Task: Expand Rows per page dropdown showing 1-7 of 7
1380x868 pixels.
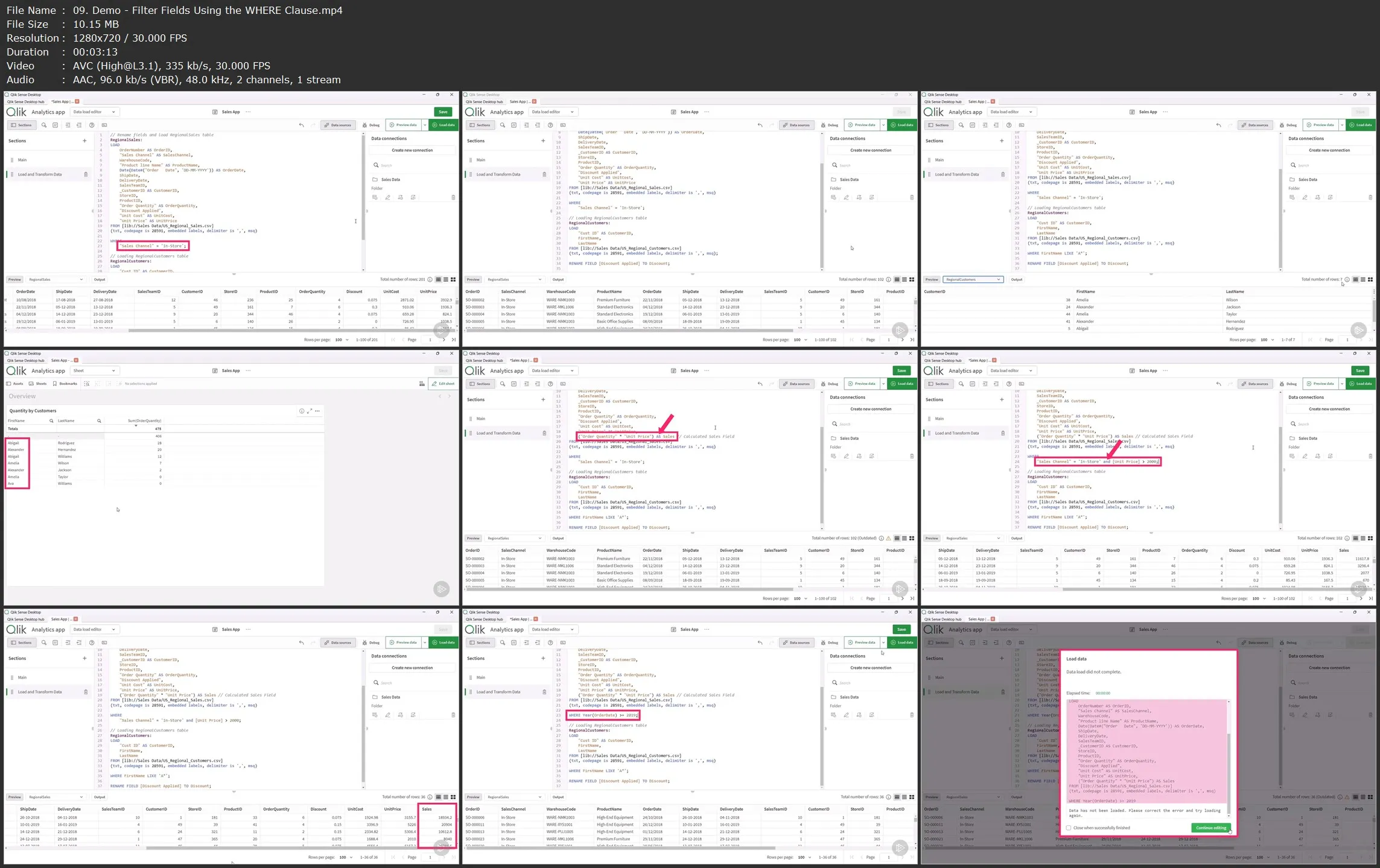Action: pos(1267,340)
